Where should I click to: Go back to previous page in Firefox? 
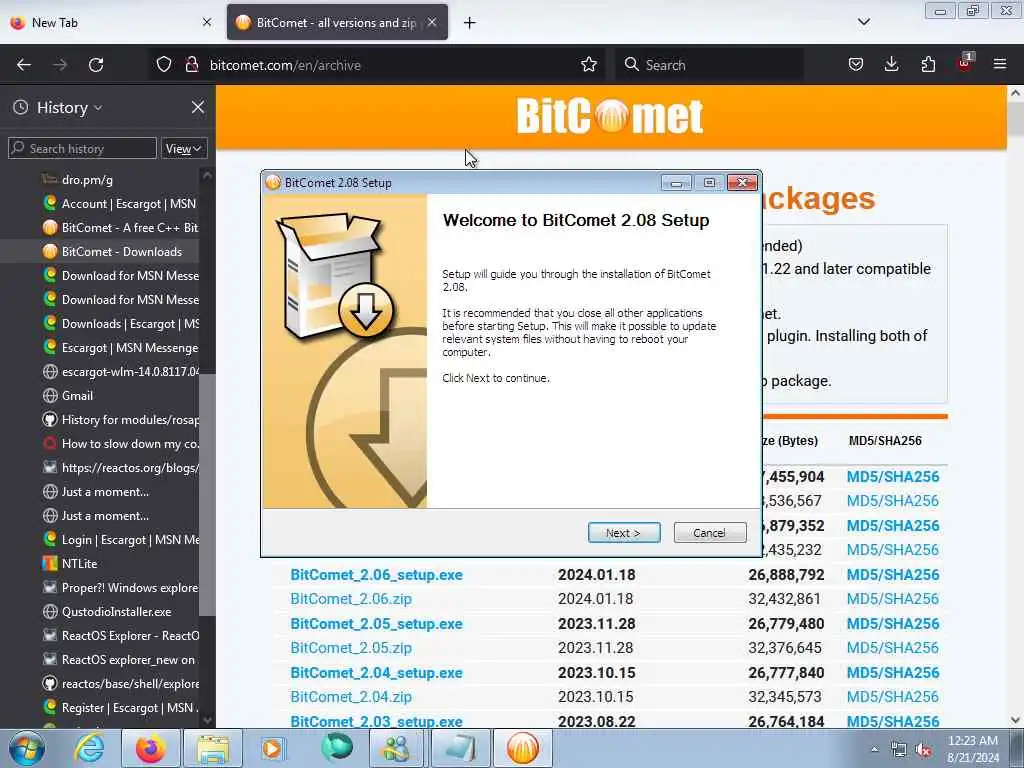click(24, 65)
